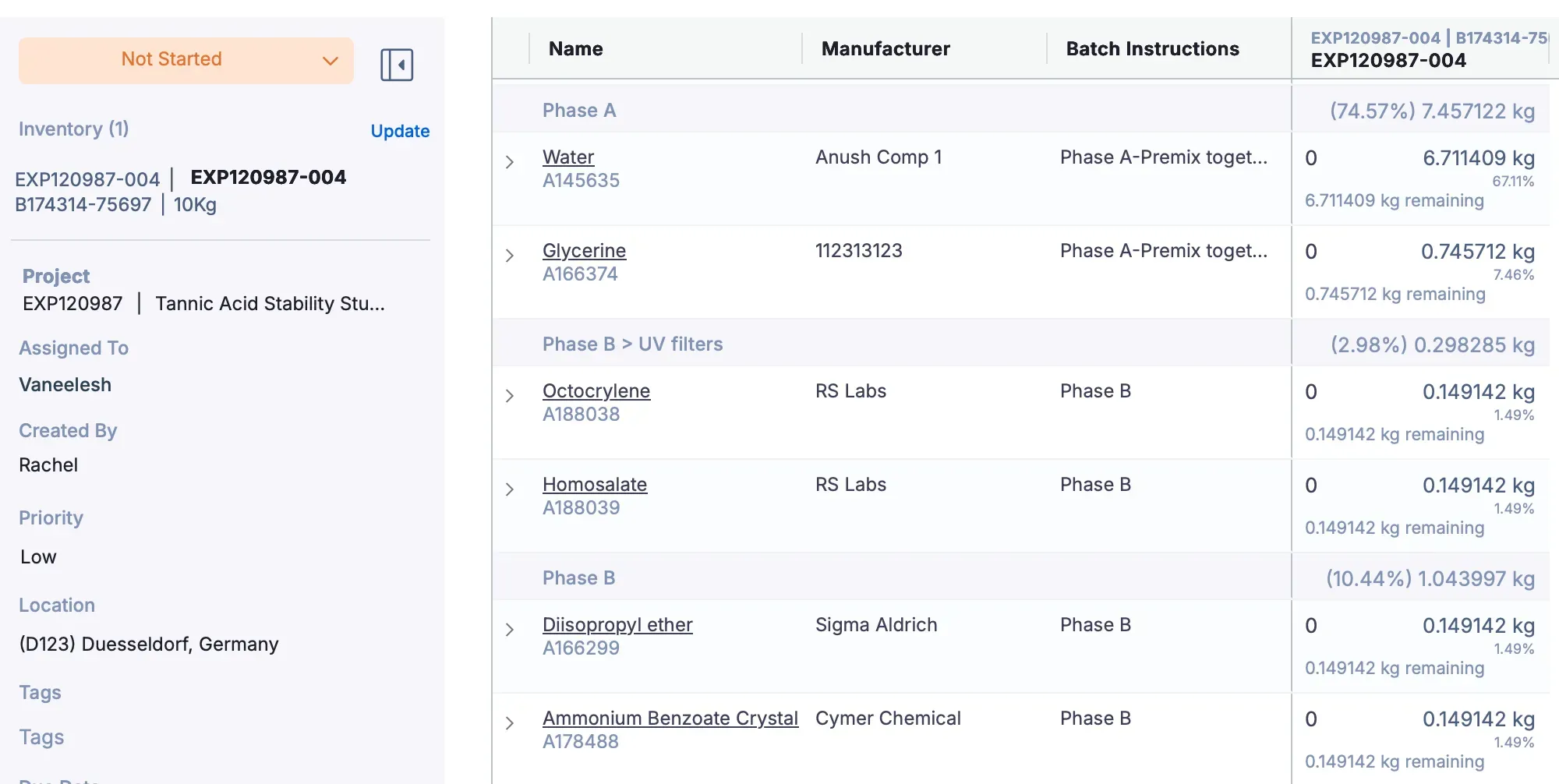
Task: Select the Phase B > UV filters group row
Action: point(632,344)
